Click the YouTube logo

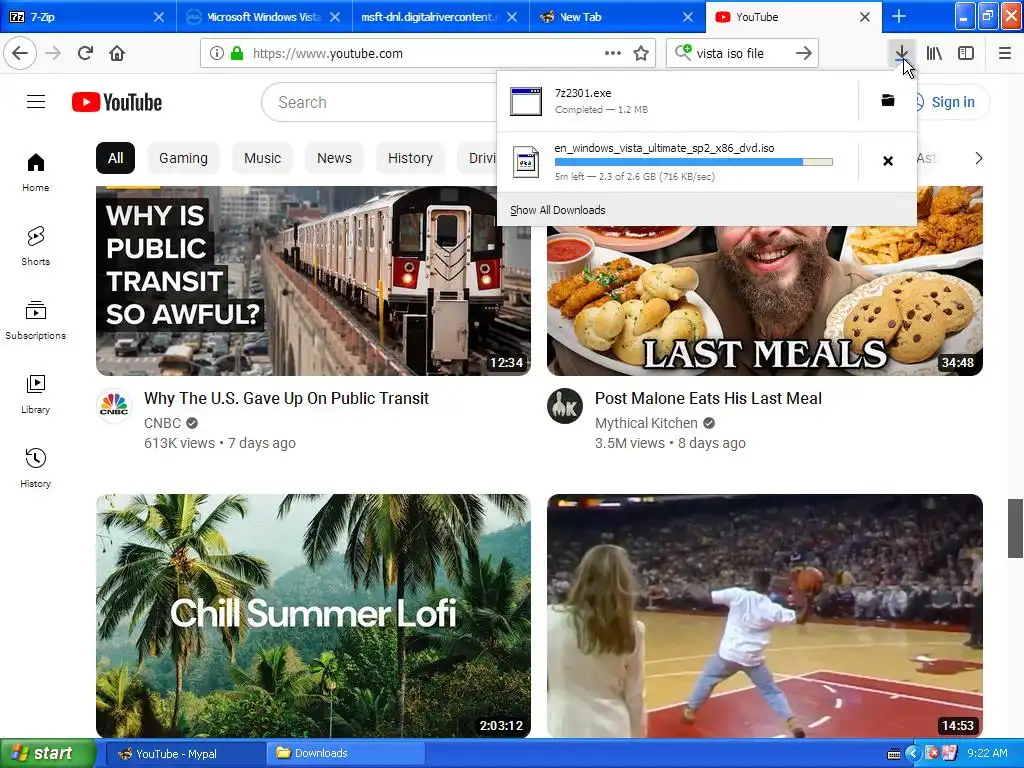(x=117, y=103)
